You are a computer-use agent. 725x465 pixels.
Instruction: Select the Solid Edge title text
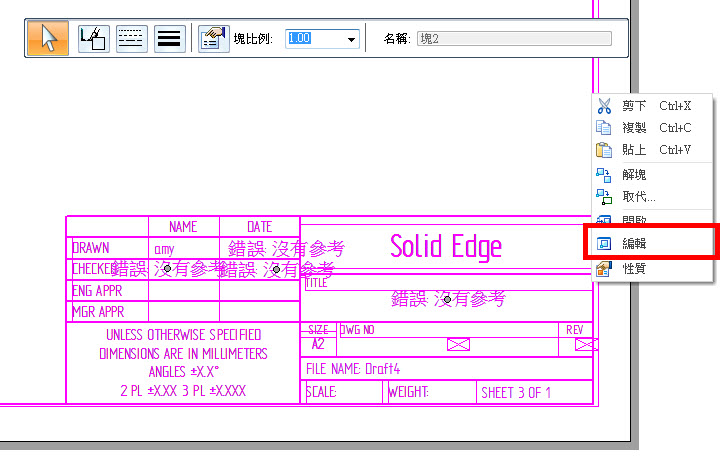(x=446, y=247)
